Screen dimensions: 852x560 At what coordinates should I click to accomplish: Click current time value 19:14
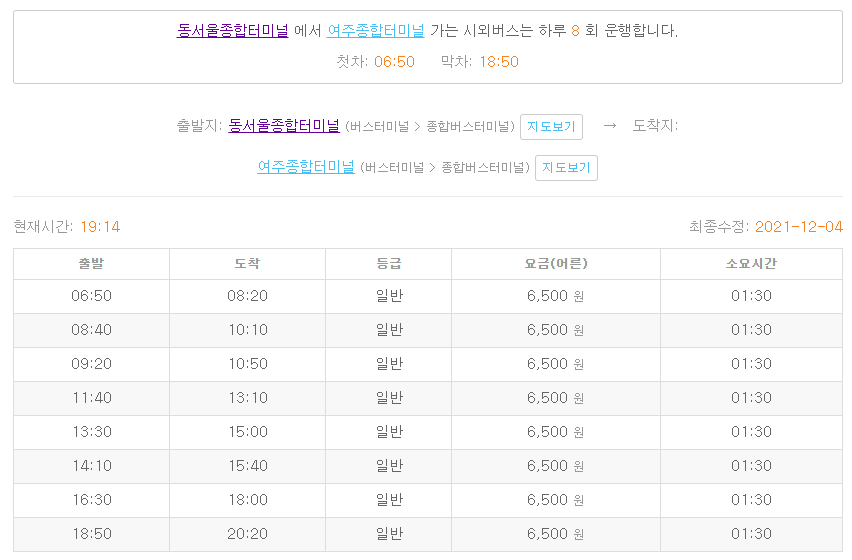click(100, 226)
